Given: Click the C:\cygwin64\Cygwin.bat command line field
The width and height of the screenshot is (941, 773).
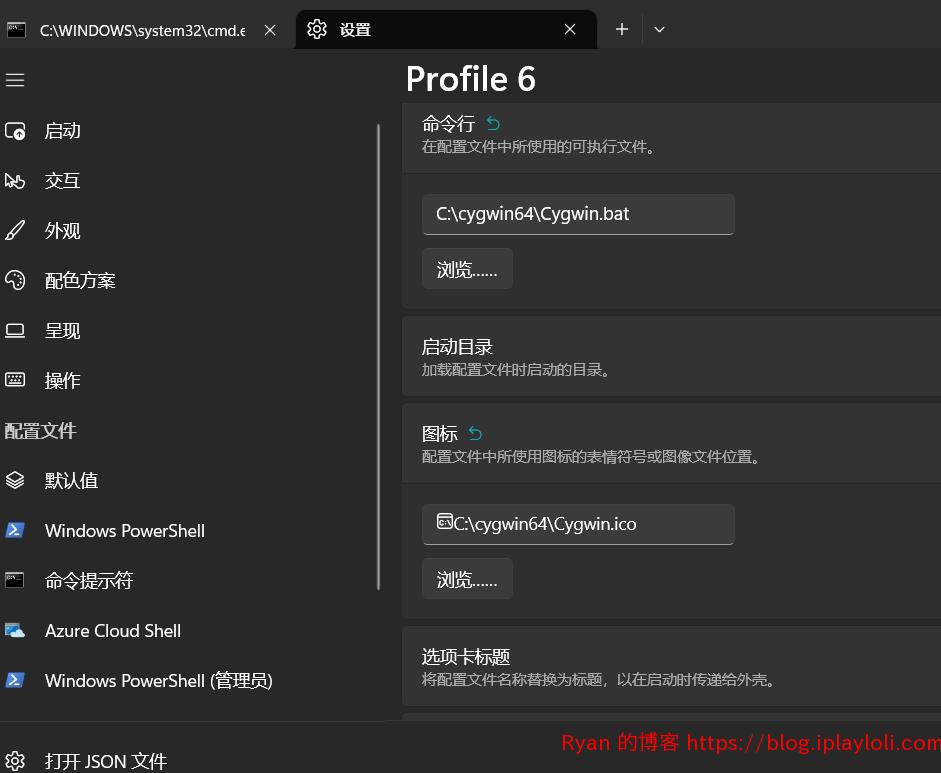Looking at the screenshot, I should click(578, 214).
